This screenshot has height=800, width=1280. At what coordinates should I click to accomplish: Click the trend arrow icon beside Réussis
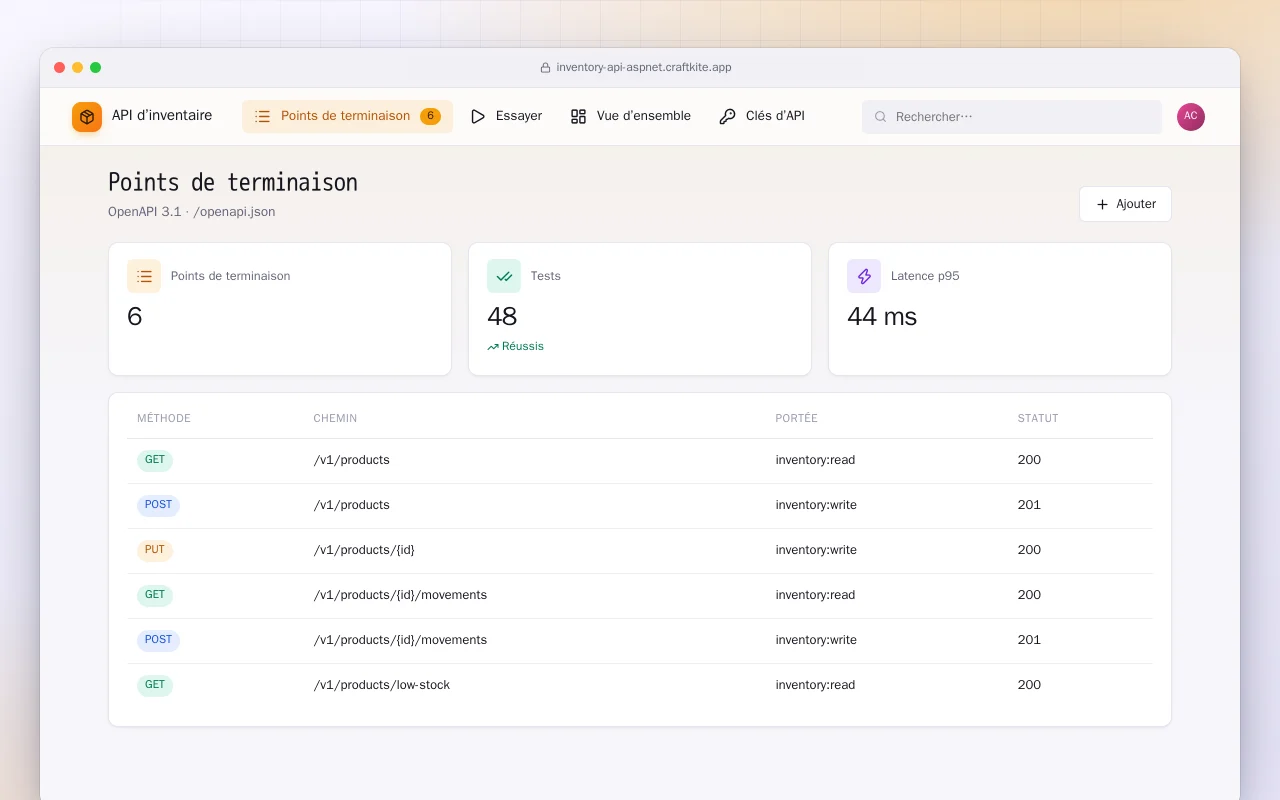(x=493, y=347)
